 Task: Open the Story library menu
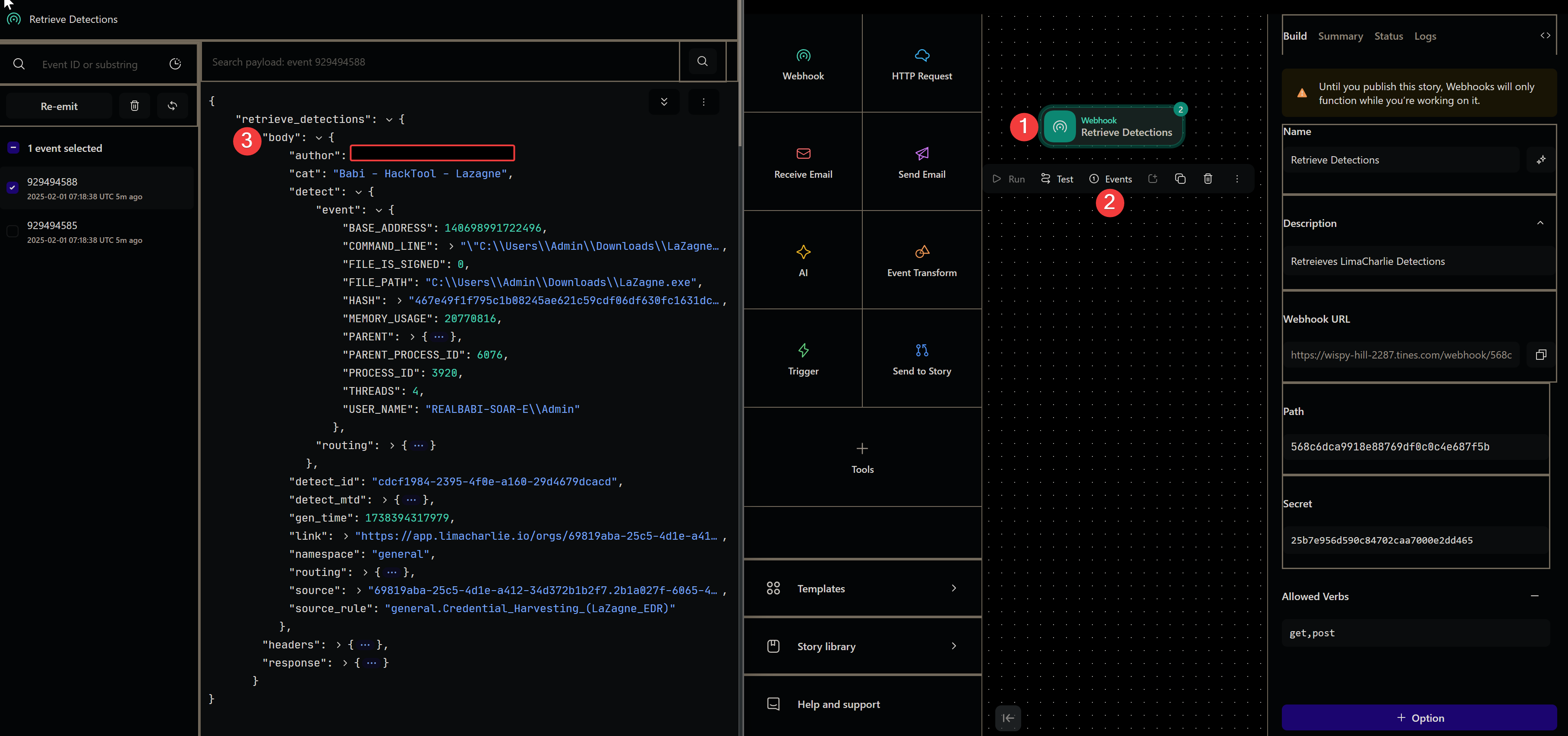[862, 646]
